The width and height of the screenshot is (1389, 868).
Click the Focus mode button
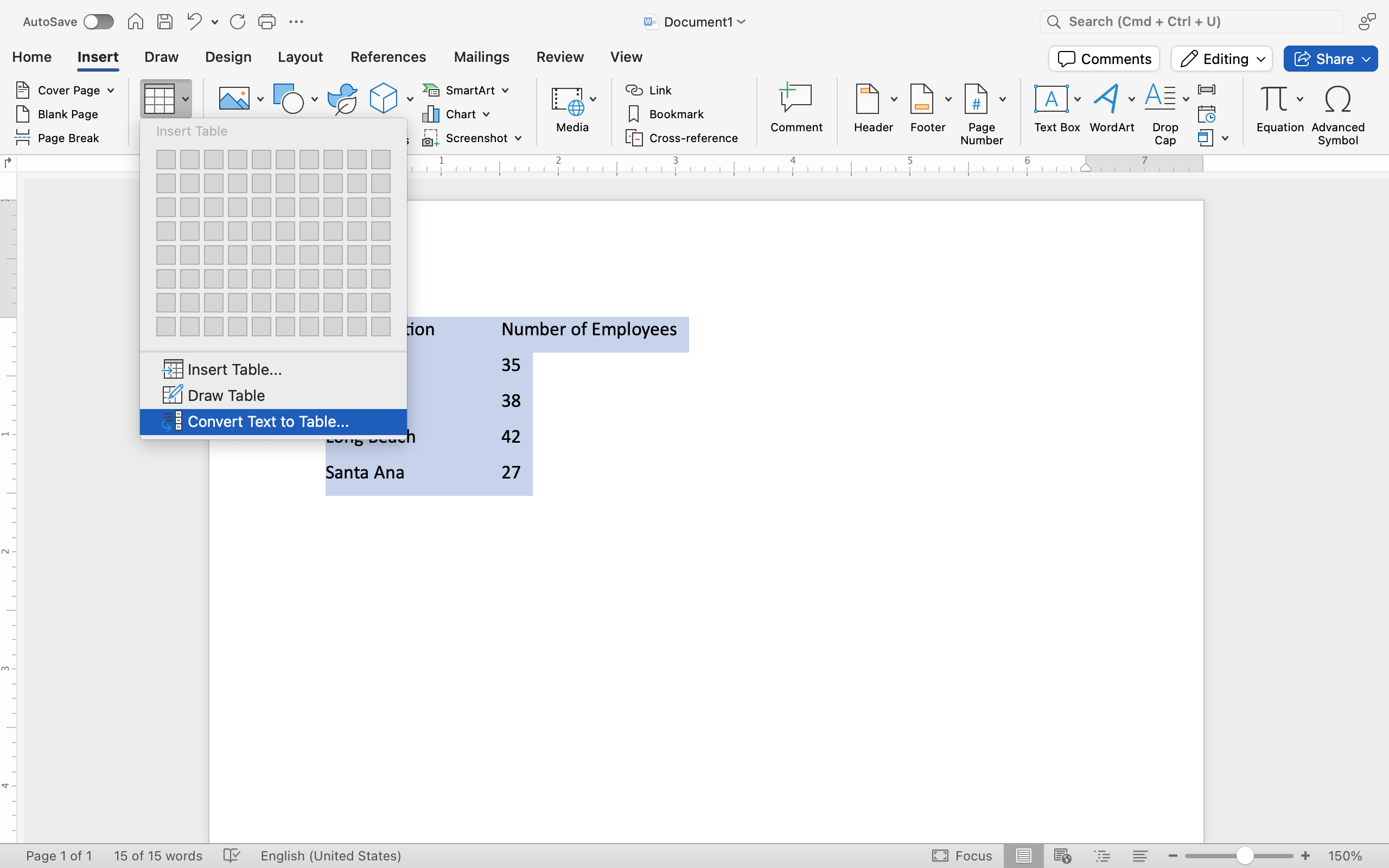click(x=962, y=856)
